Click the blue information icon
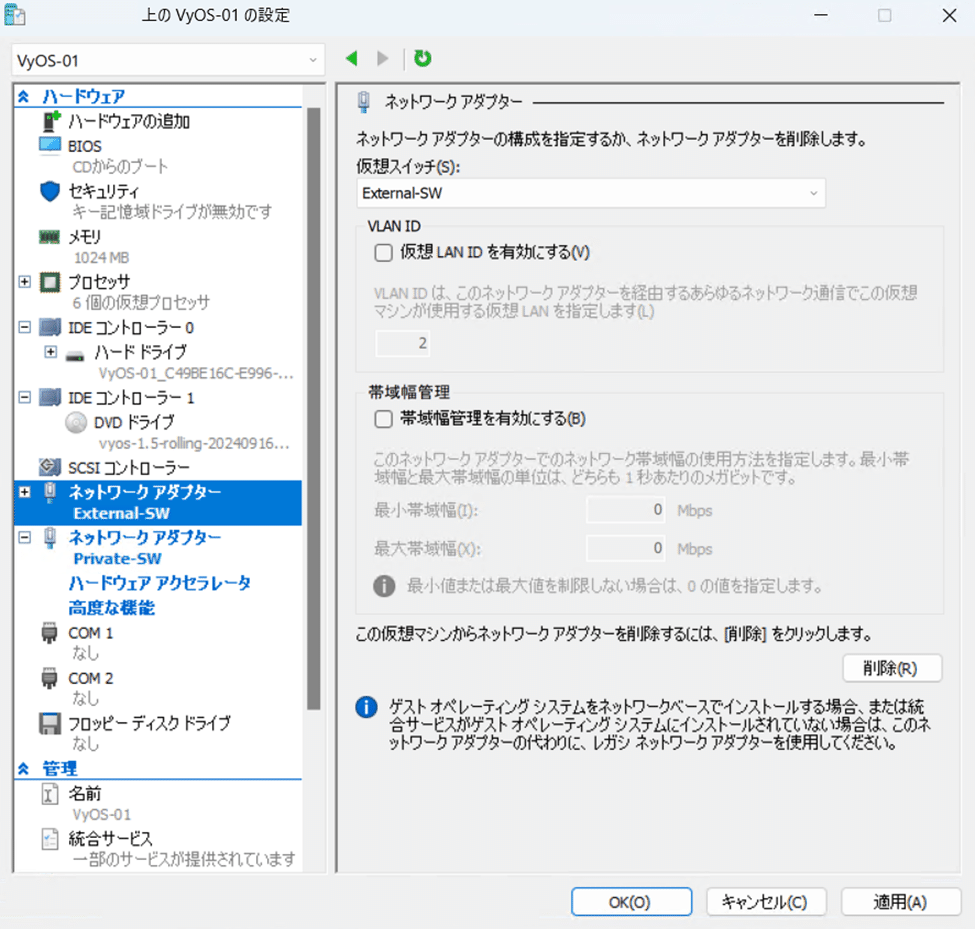 pyautogui.click(x=366, y=707)
